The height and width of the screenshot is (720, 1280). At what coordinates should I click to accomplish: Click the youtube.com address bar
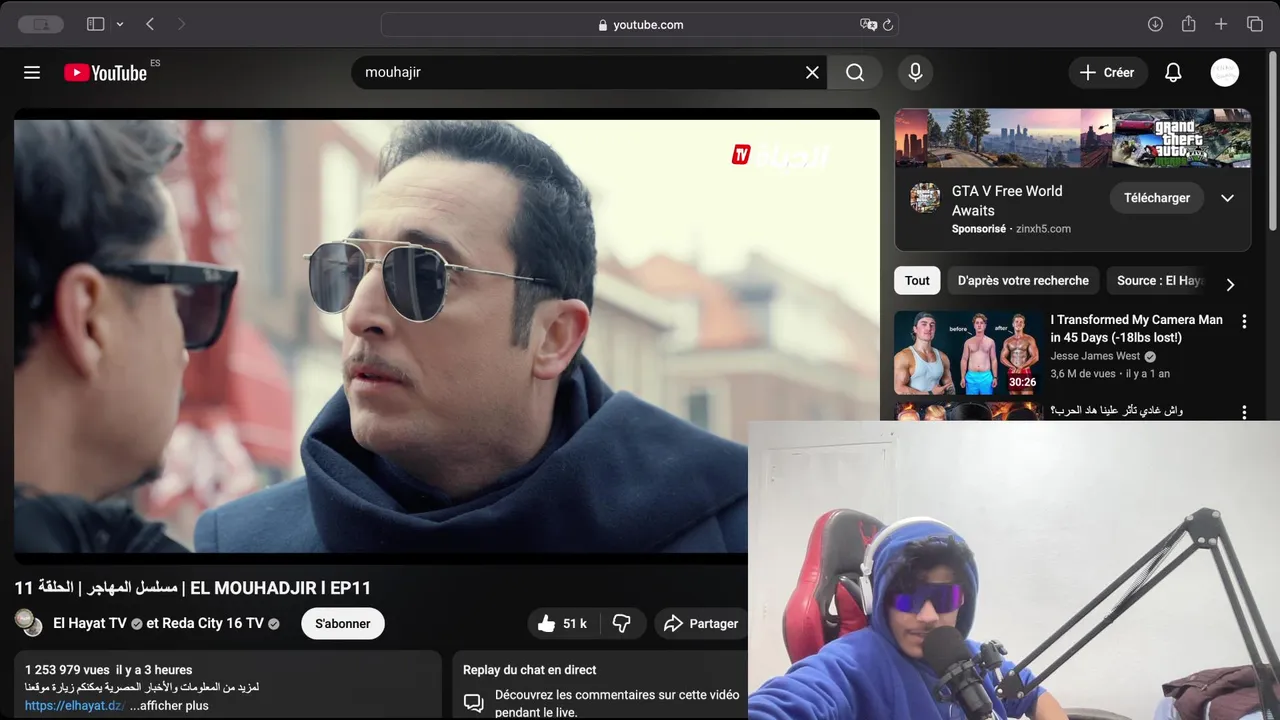(640, 24)
